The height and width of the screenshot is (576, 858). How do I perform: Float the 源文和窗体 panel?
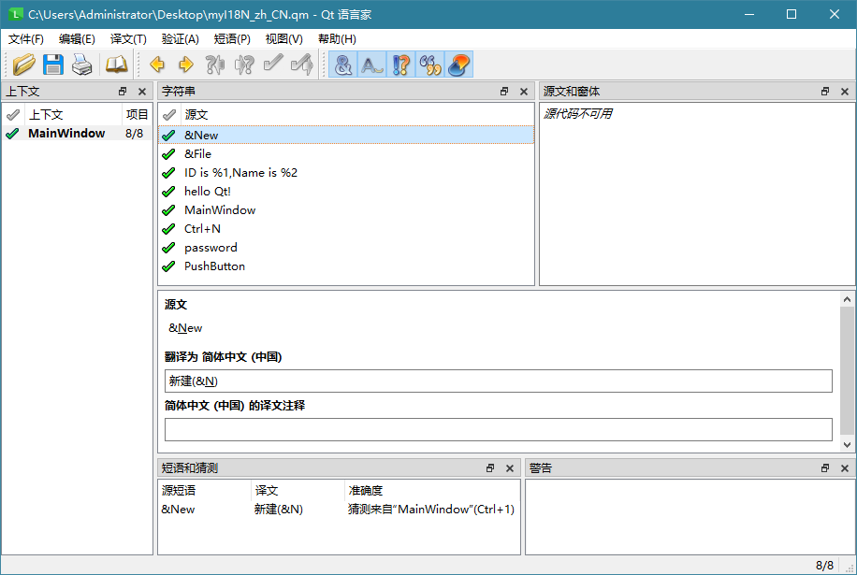[825, 91]
